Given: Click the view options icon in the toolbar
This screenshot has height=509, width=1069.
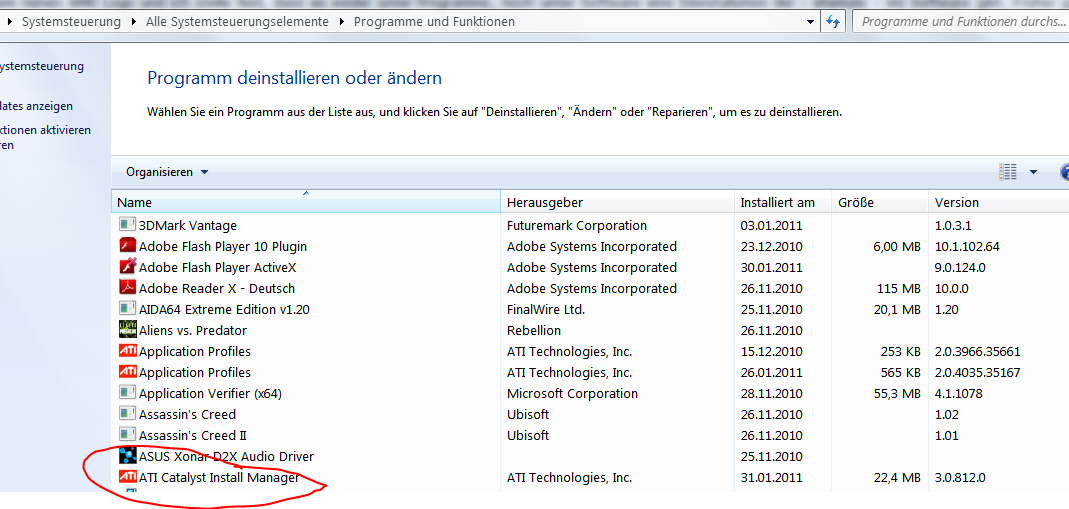Looking at the screenshot, I should coord(1008,172).
